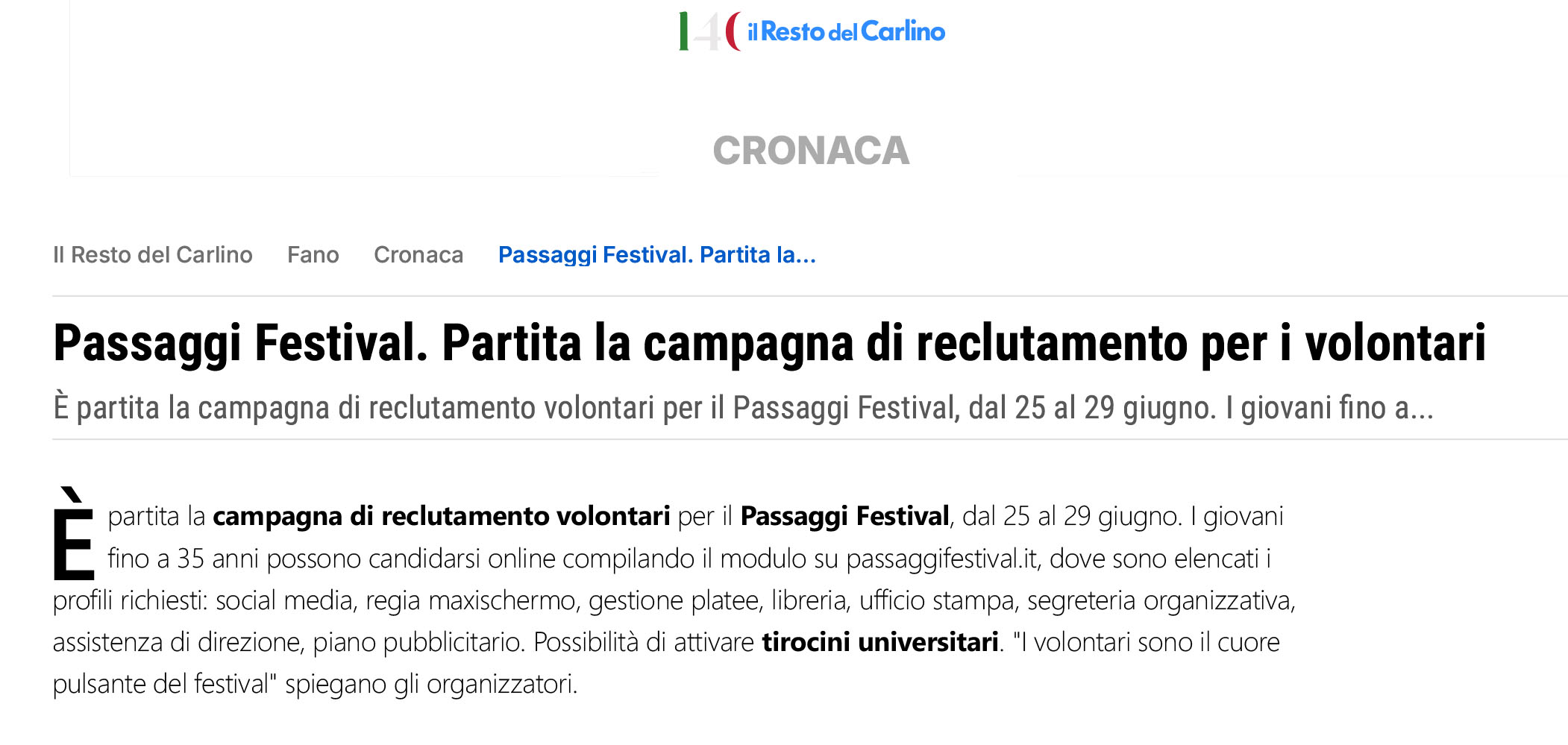The image size is (1568, 745).
Task: Click the quote I volontari sono il cuore
Action: (x=1147, y=642)
